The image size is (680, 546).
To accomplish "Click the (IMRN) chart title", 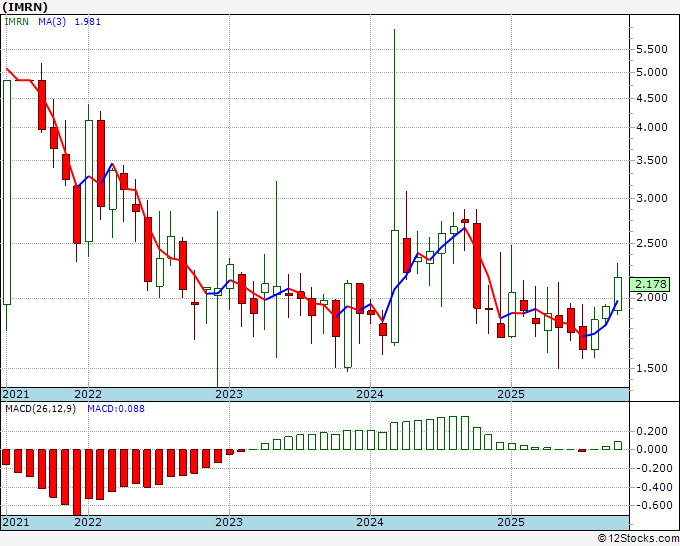I will coord(24,7).
